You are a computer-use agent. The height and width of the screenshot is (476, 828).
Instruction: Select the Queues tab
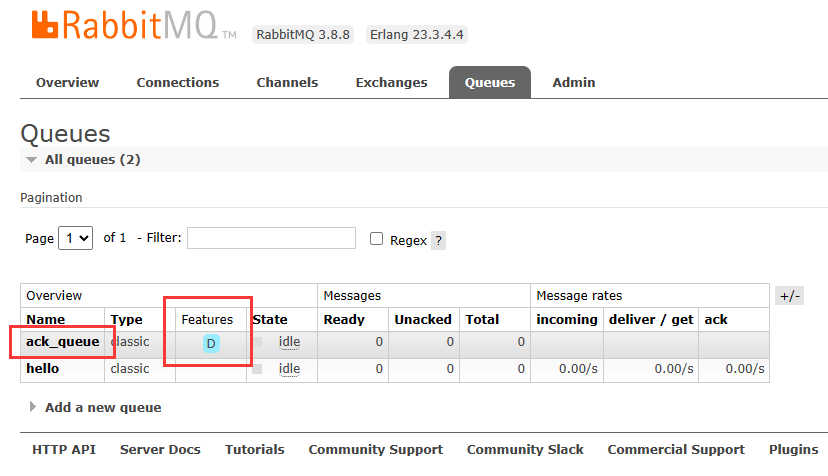click(x=490, y=82)
